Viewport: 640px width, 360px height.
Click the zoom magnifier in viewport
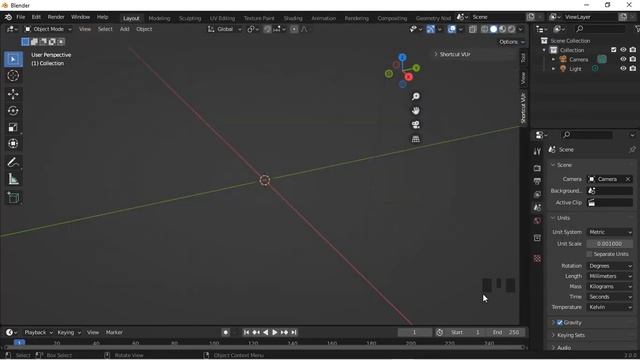[416, 96]
